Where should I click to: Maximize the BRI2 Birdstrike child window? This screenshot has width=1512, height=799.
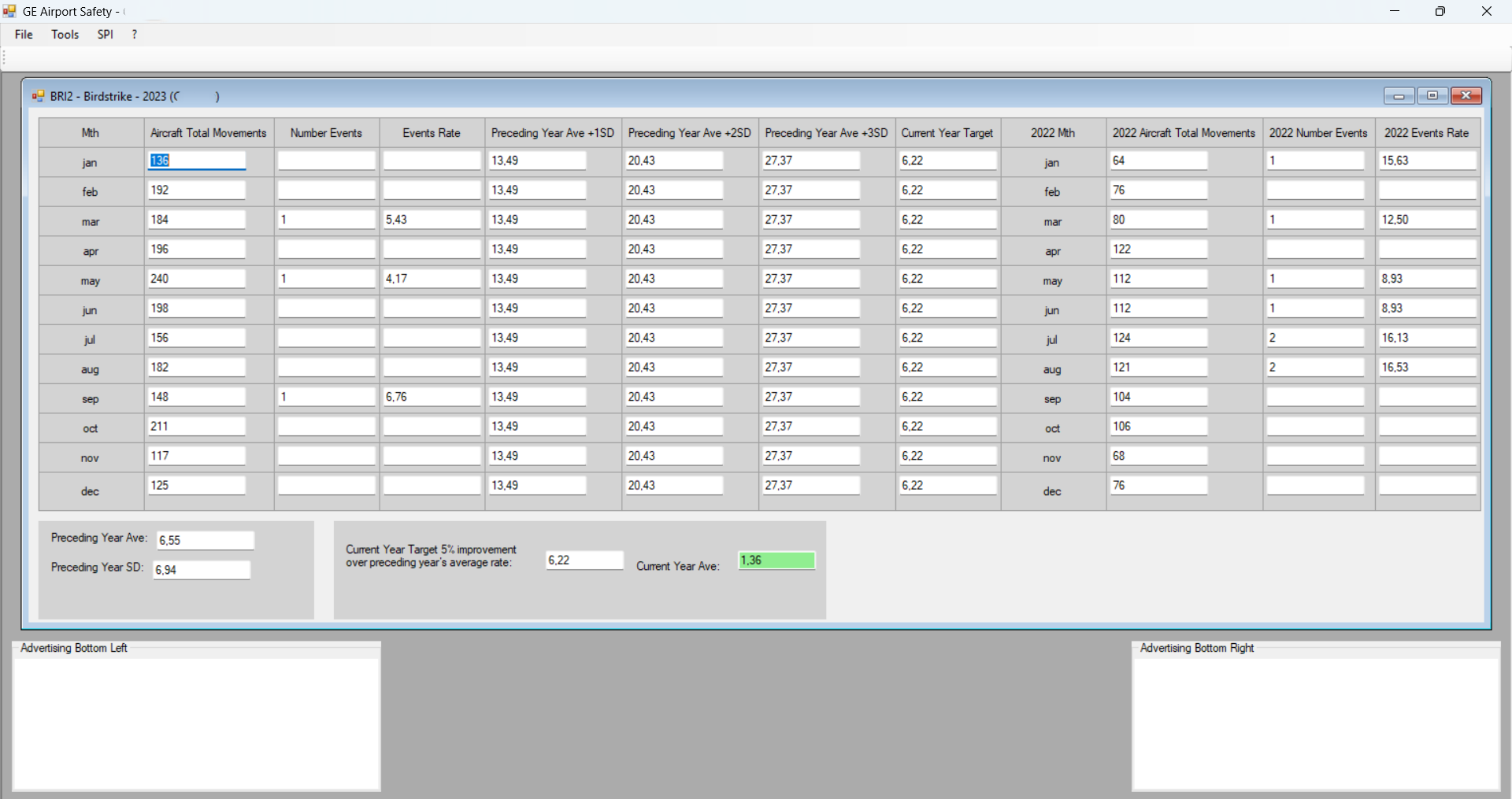[x=1432, y=96]
